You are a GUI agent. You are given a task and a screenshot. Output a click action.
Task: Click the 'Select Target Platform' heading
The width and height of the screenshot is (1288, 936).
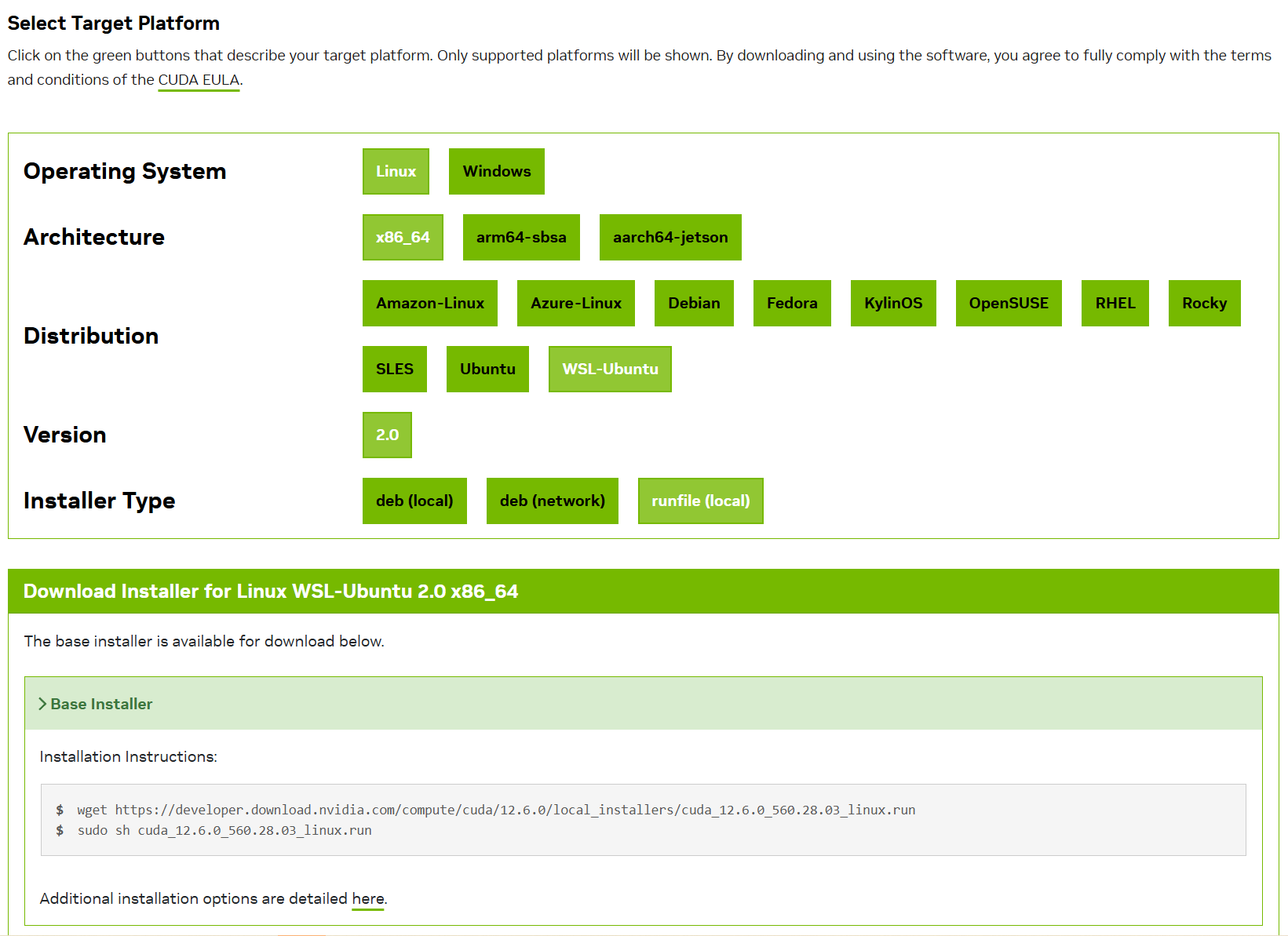(114, 24)
